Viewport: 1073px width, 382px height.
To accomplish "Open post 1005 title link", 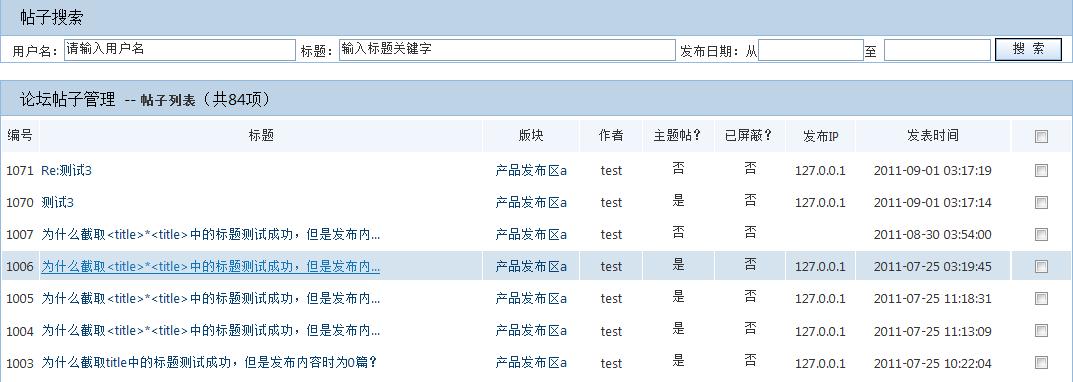I will pos(211,298).
